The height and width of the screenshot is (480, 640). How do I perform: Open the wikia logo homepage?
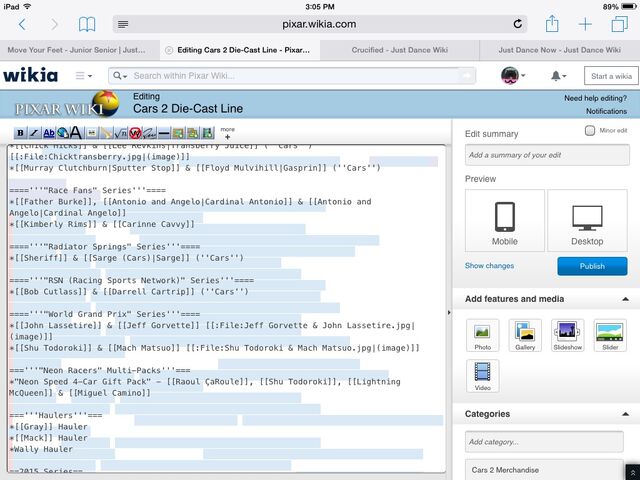coord(31,76)
